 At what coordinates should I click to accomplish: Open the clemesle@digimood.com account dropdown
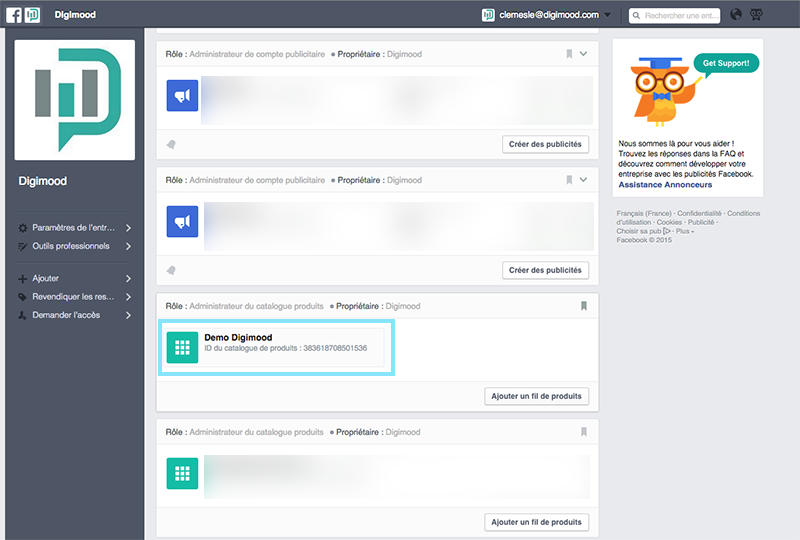(x=547, y=15)
